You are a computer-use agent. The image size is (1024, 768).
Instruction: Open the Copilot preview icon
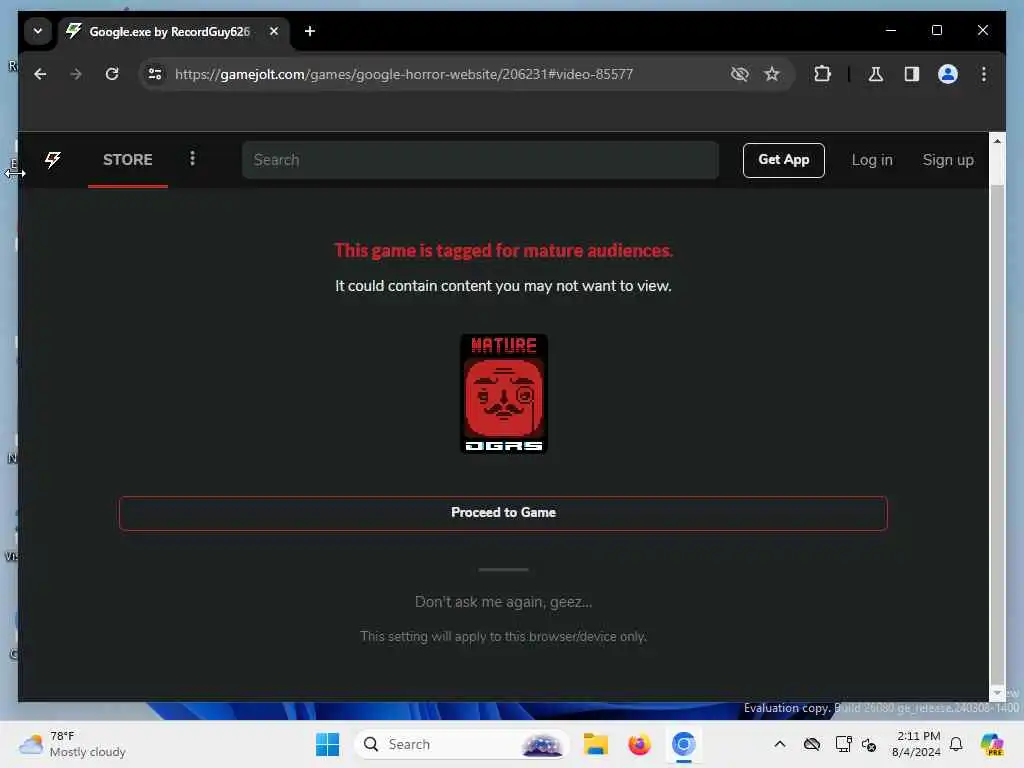coord(991,744)
